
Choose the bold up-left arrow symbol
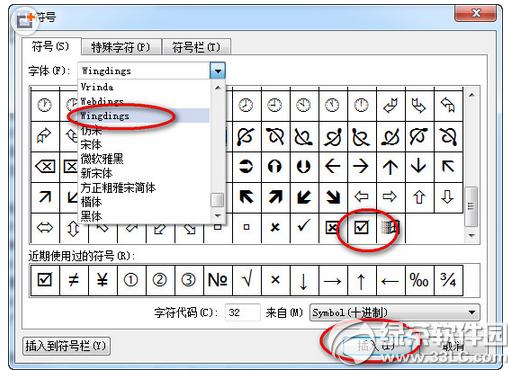[x=246, y=197]
